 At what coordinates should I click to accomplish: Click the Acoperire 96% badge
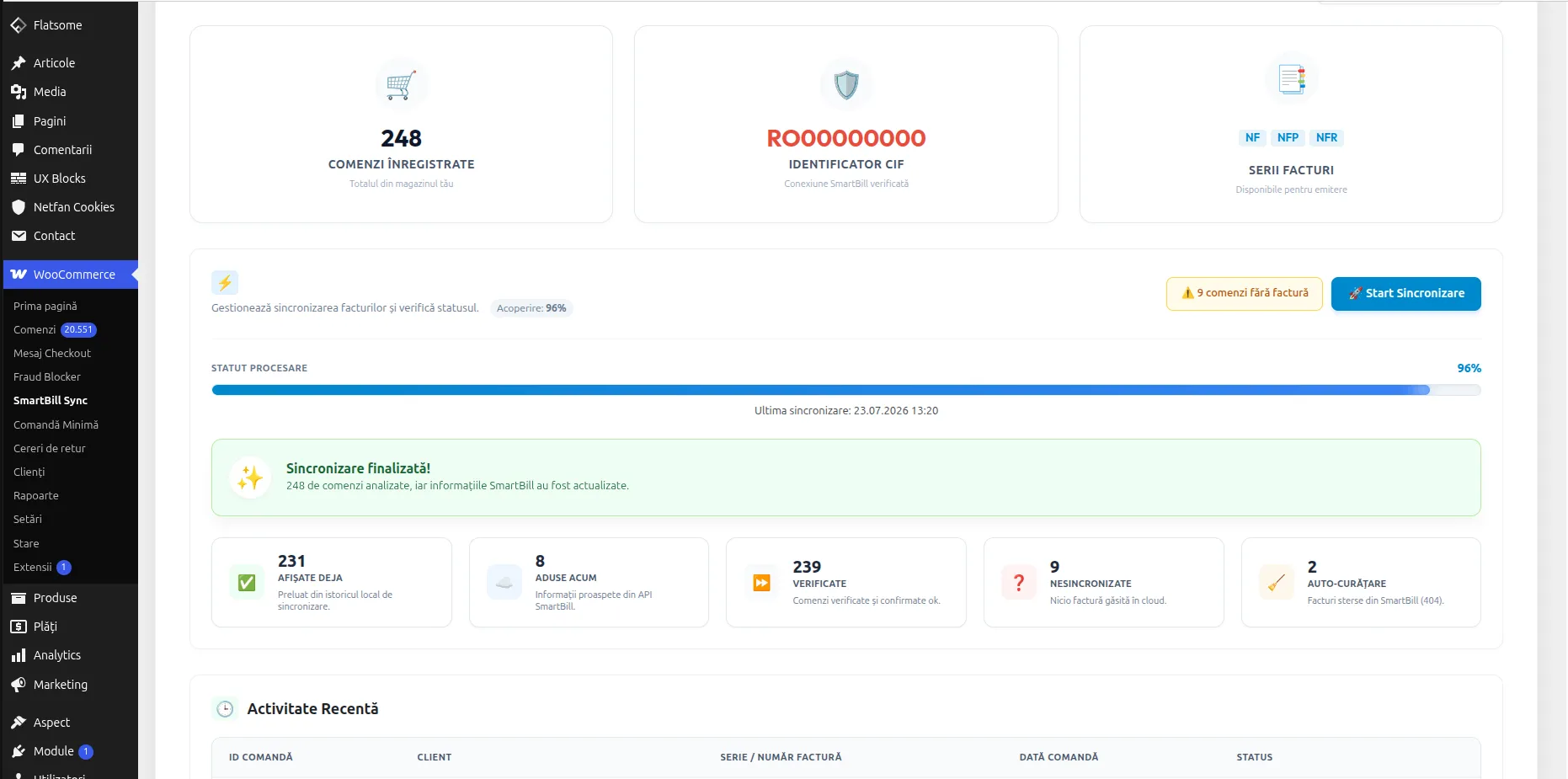coord(531,308)
